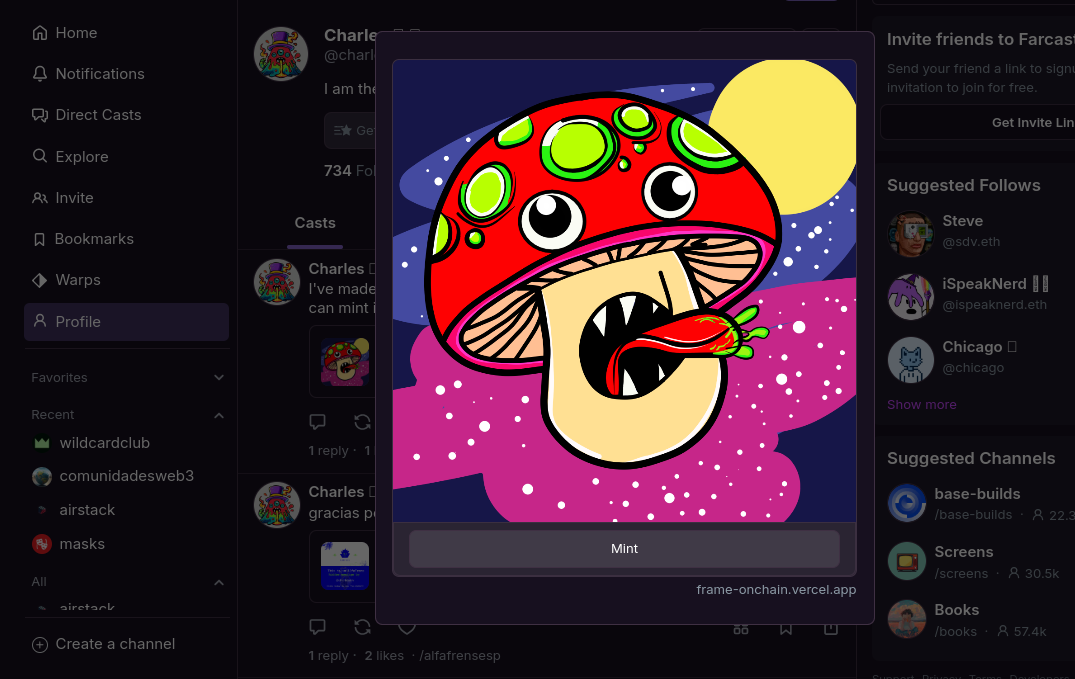The height and width of the screenshot is (679, 1075).
Task: Click the mushroom artwork in the frame
Action: click(624, 291)
